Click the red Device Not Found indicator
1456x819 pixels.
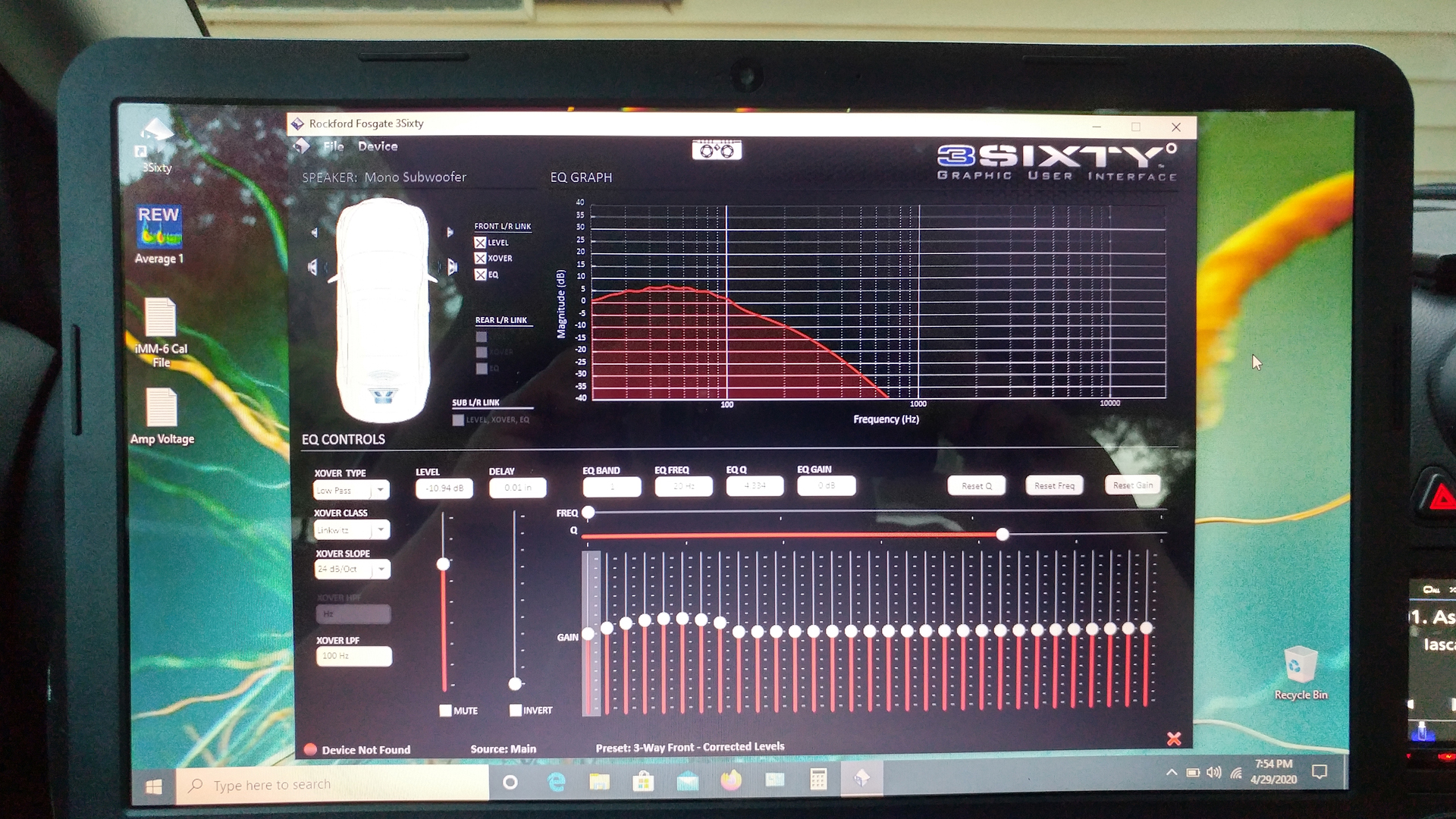tap(310, 749)
